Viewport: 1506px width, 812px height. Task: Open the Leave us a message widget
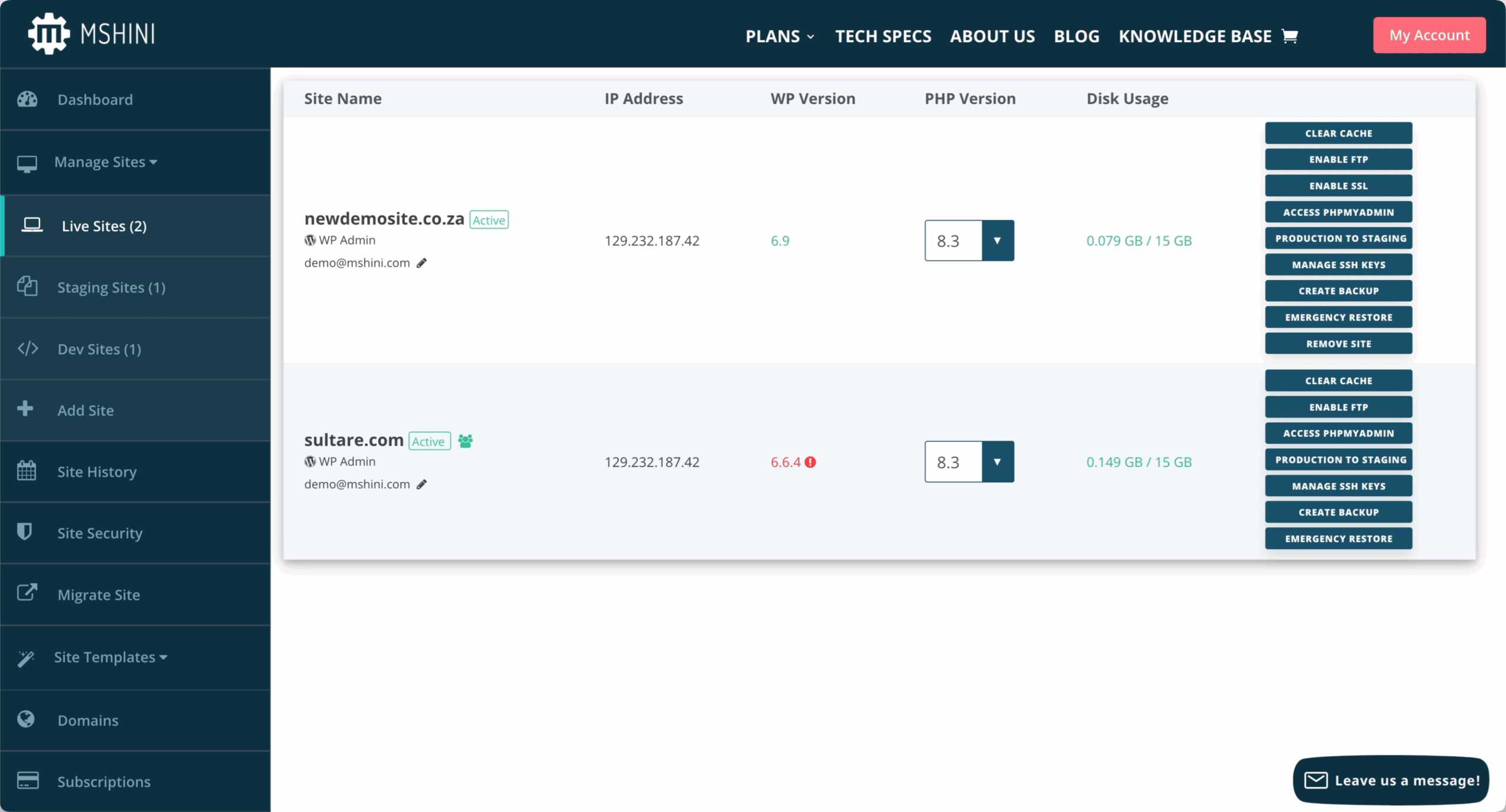pos(1391,780)
